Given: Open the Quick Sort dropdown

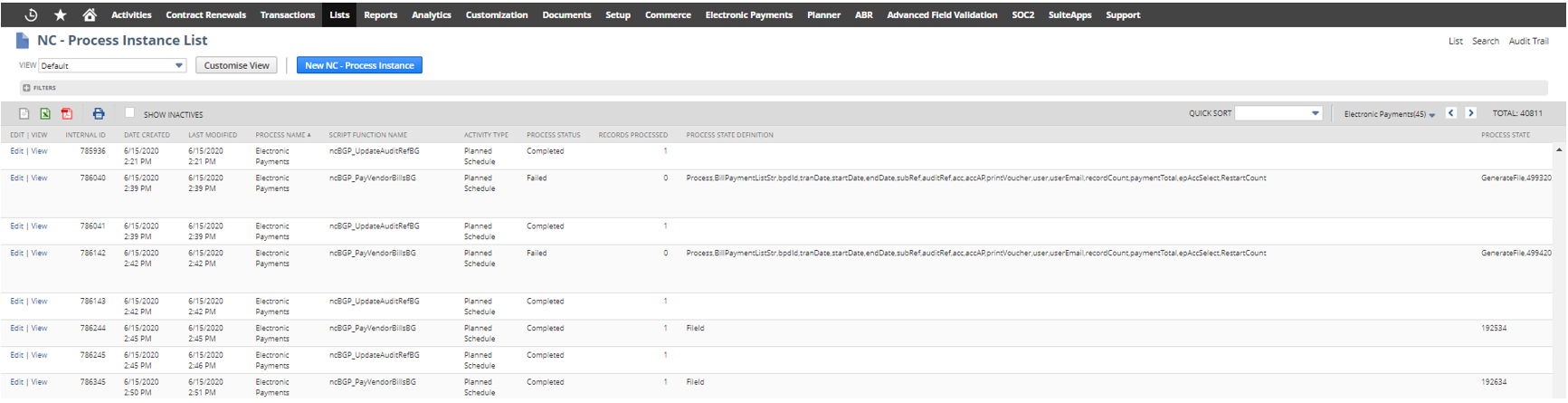Looking at the screenshot, I should pyautogui.click(x=1278, y=113).
